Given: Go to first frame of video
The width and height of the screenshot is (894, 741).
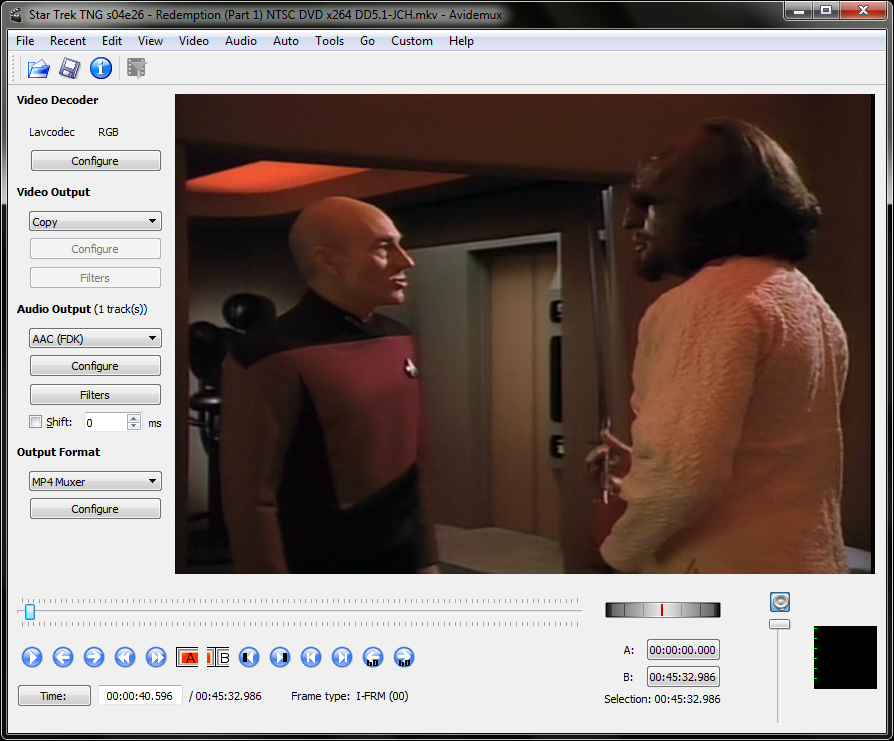Looking at the screenshot, I should pos(311,657).
